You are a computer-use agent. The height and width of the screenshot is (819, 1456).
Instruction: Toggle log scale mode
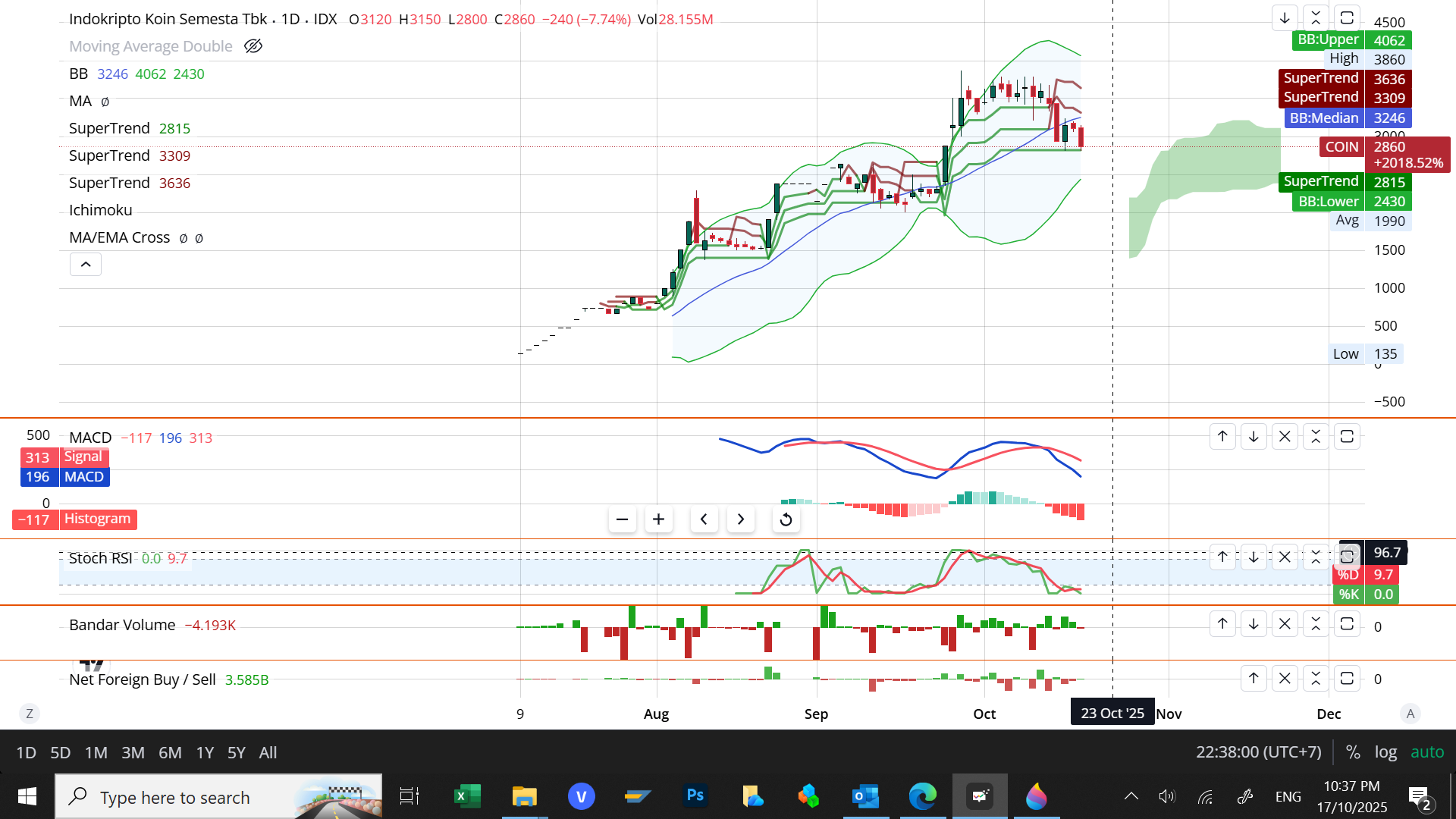tap(1385, 752)
